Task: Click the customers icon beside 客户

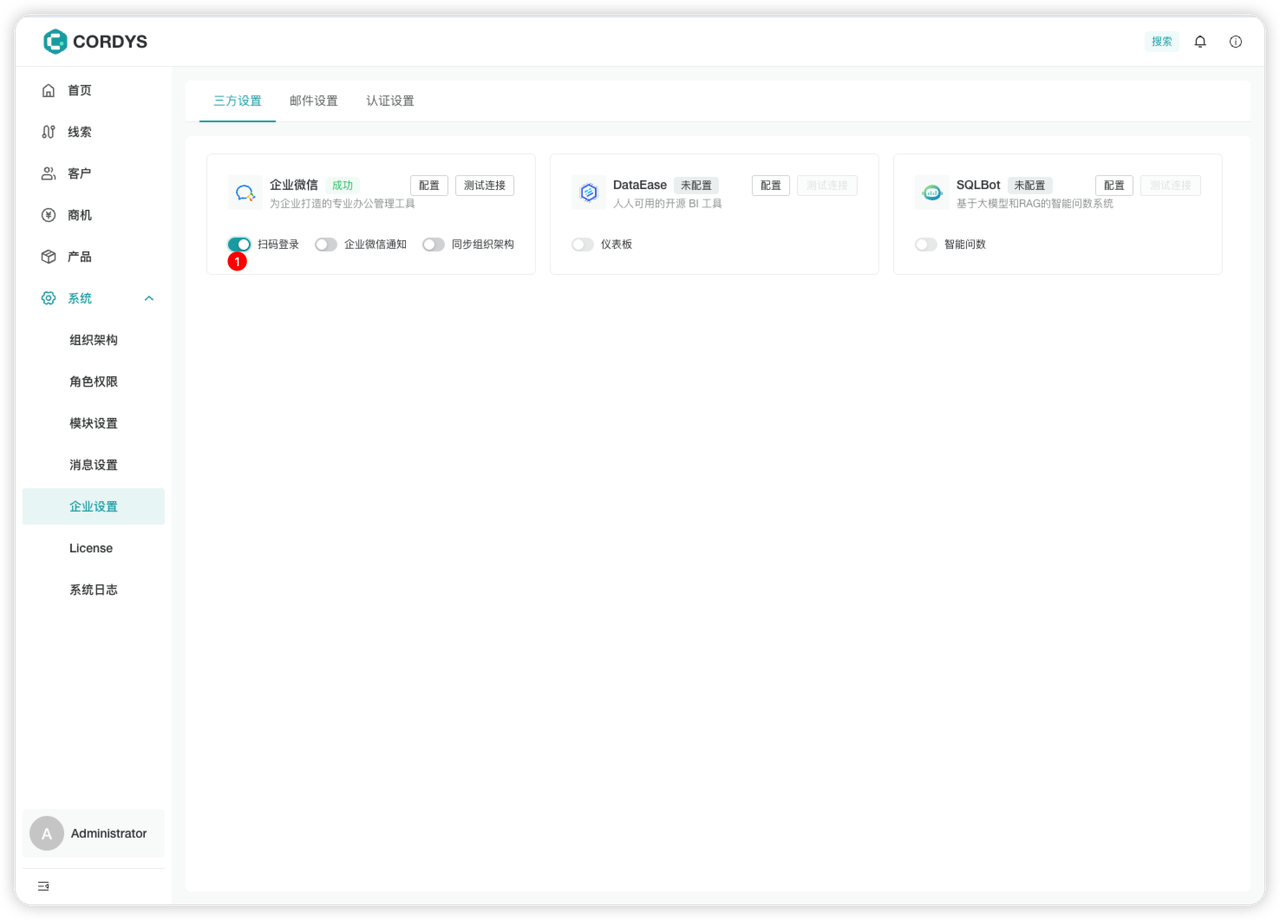Action: tap(48, 173)
